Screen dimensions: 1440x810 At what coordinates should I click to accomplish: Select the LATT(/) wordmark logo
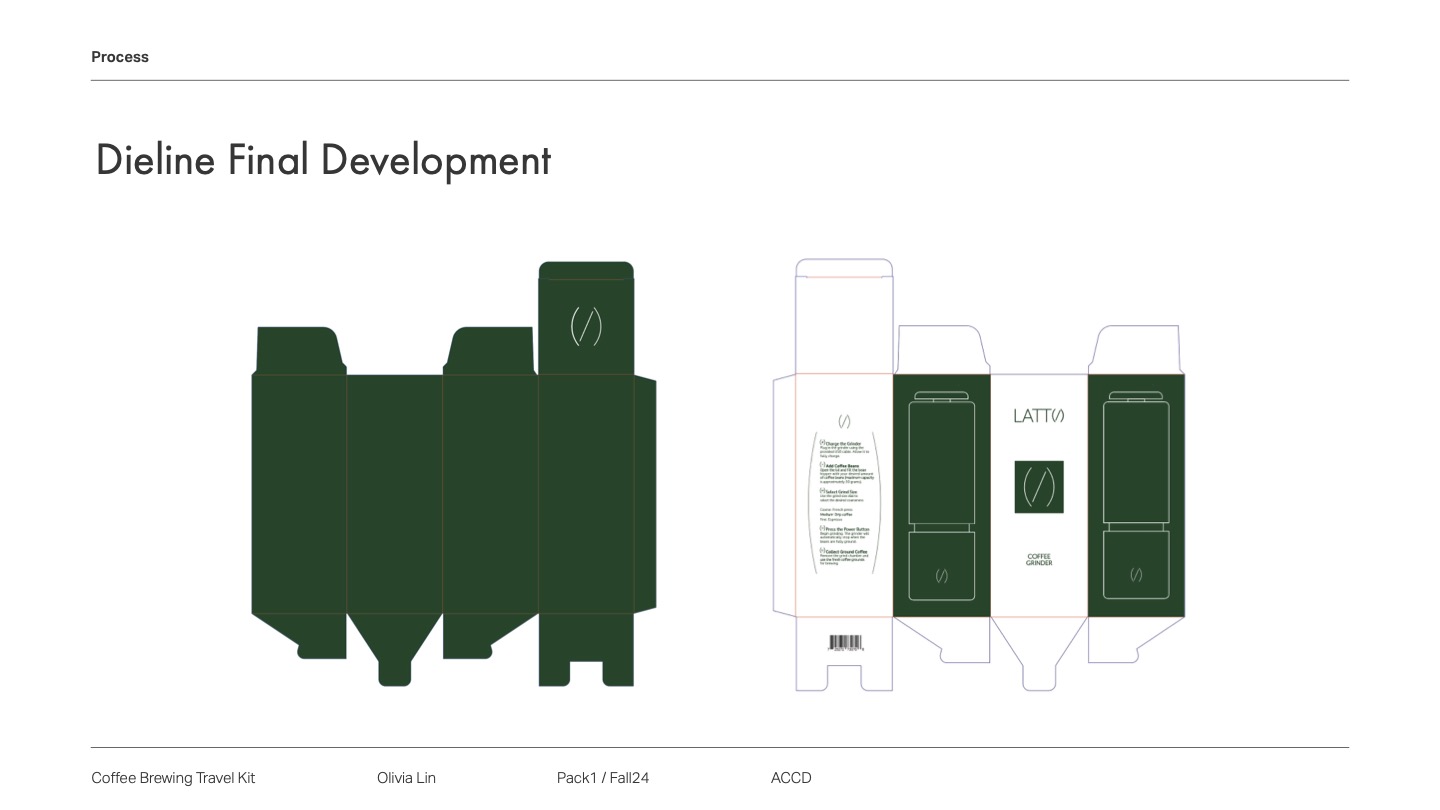click(x=1038, y=416)
